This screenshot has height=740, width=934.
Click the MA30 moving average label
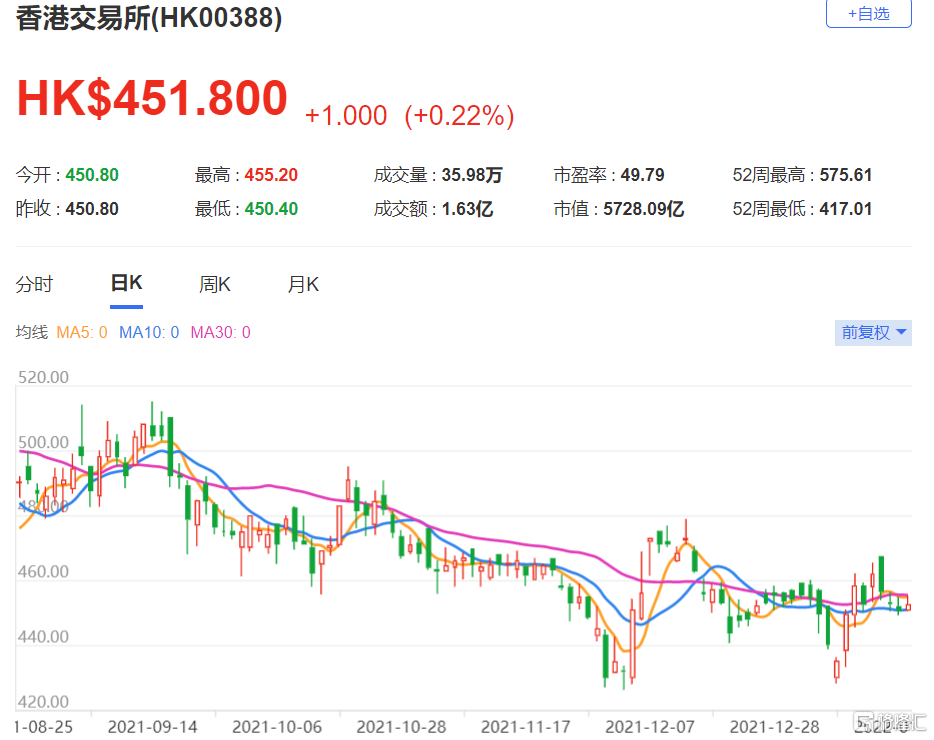220,332
